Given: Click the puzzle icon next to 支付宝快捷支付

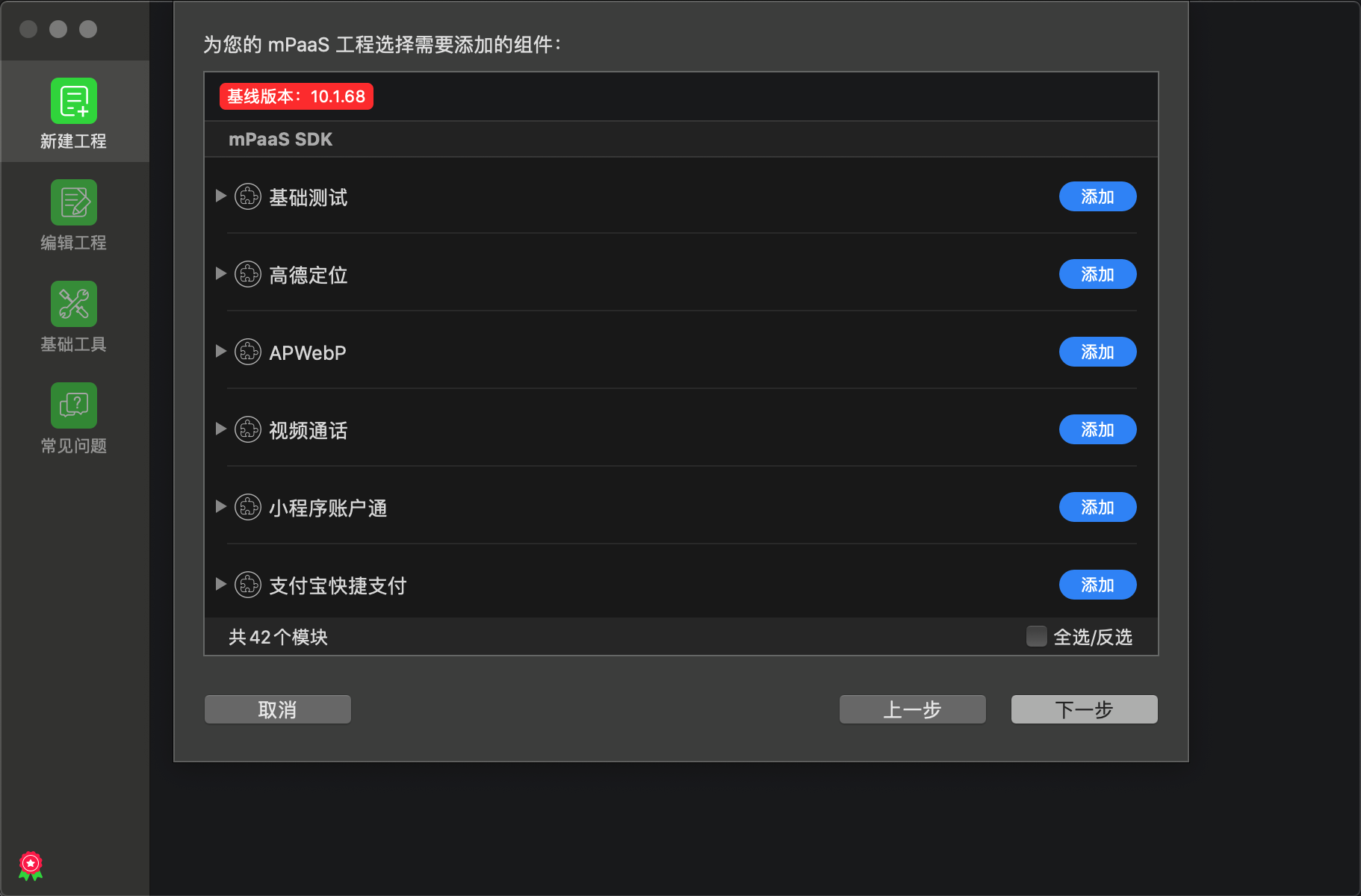Looking at the screenshot, I should [x=248, y=585].
